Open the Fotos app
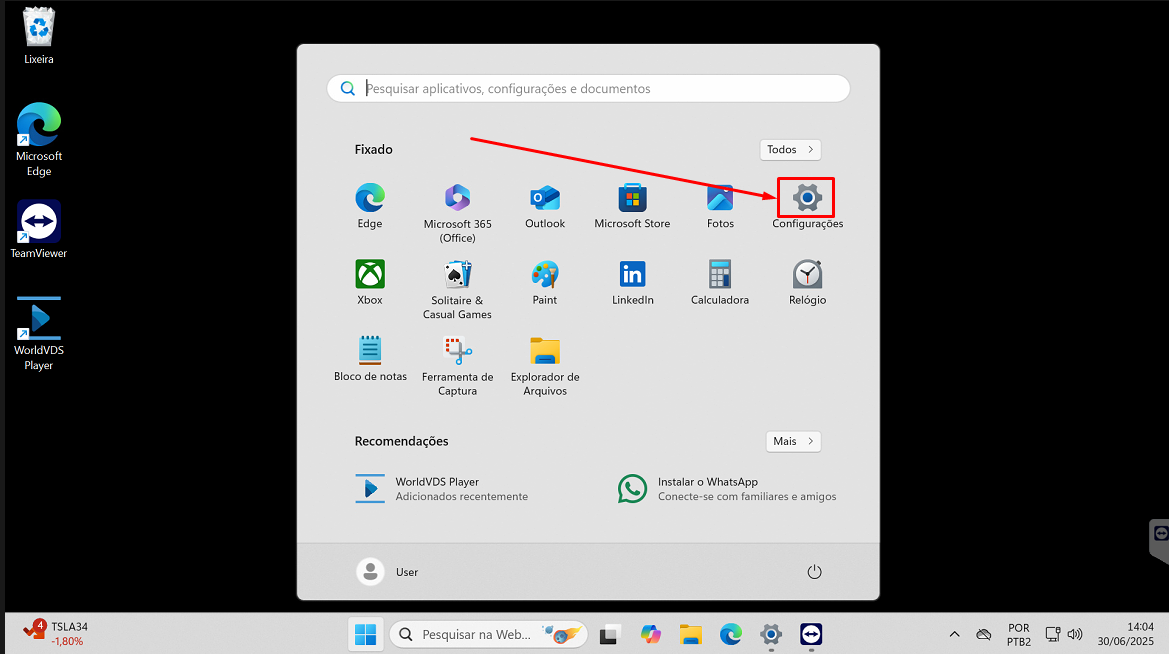Viewport: 1169px width, 654px height. coord(720,206)
